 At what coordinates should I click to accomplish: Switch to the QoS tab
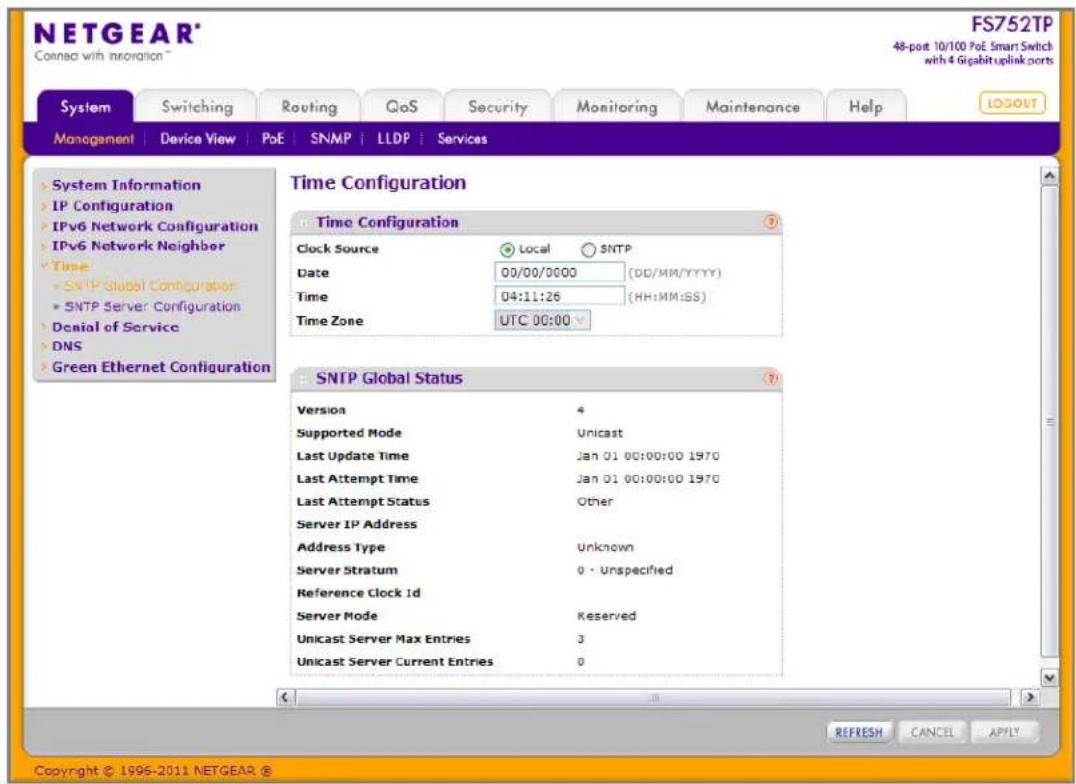[x=401, y=107]
